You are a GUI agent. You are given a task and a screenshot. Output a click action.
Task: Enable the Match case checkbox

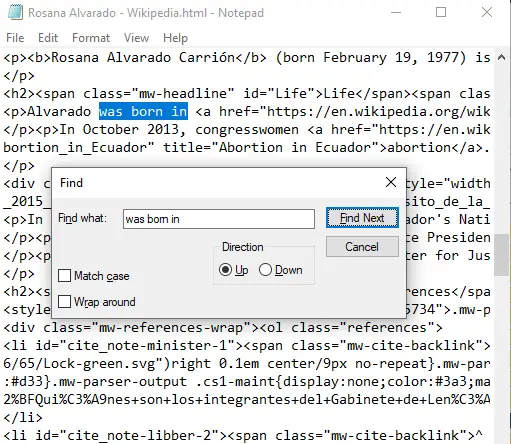click(x=64, y=276)
